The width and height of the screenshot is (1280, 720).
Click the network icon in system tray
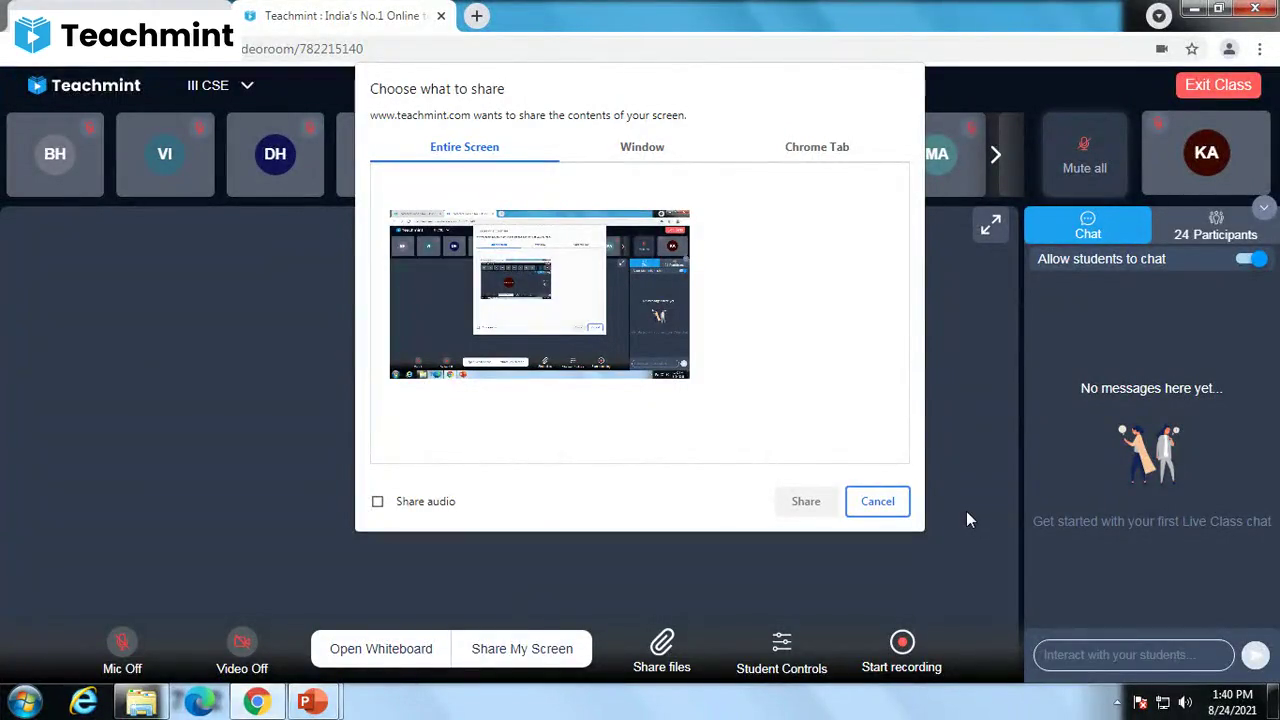1163,702
